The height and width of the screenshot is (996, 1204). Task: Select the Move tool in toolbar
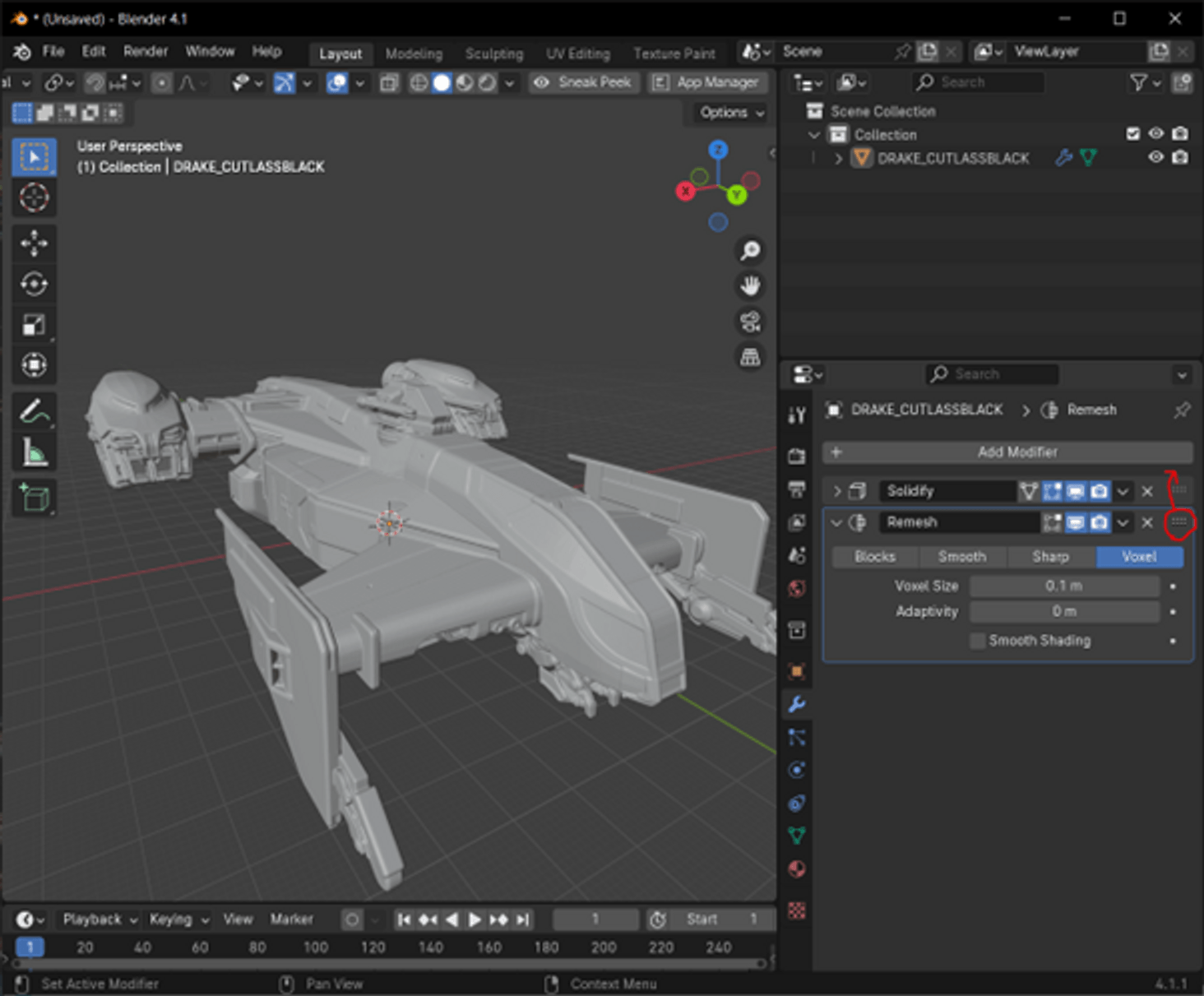(34, 243)
